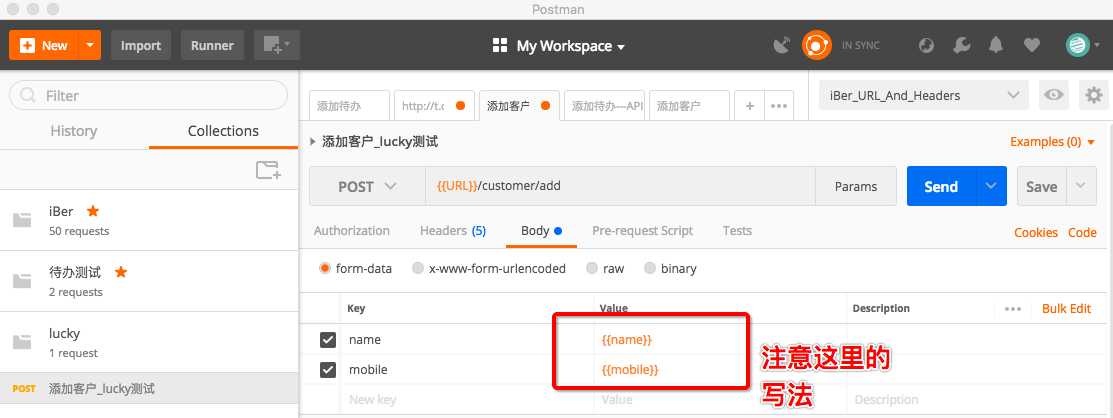Click the heart icon

[1031, 45]
